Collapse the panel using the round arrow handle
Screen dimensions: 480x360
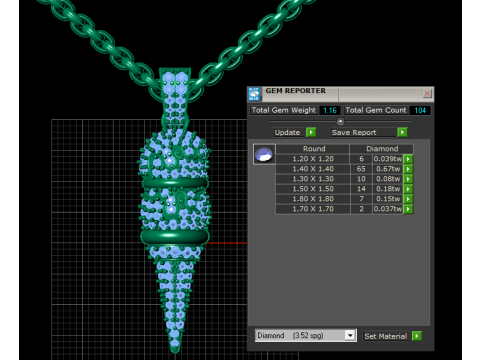(x=340, y=121)
